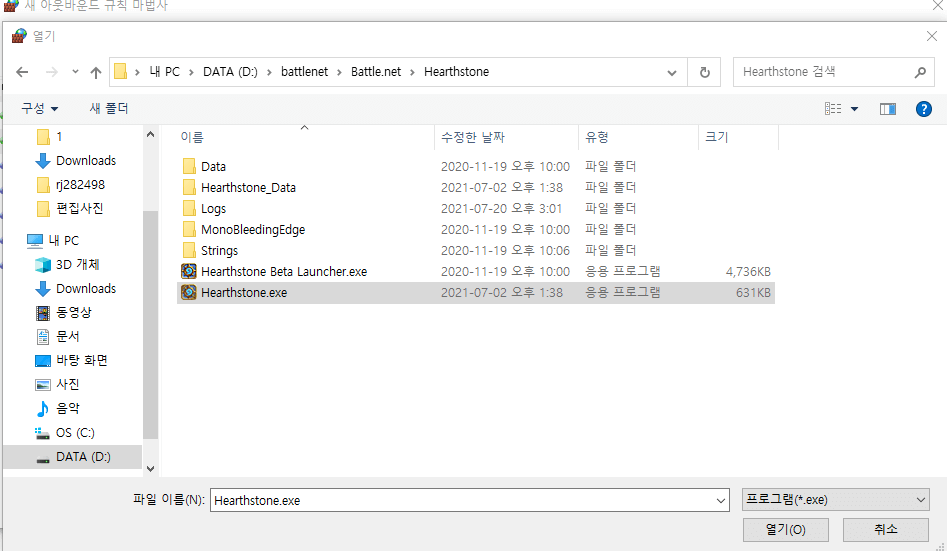Click DATA (D:) in the address breadcrumb

coord(230,72)
